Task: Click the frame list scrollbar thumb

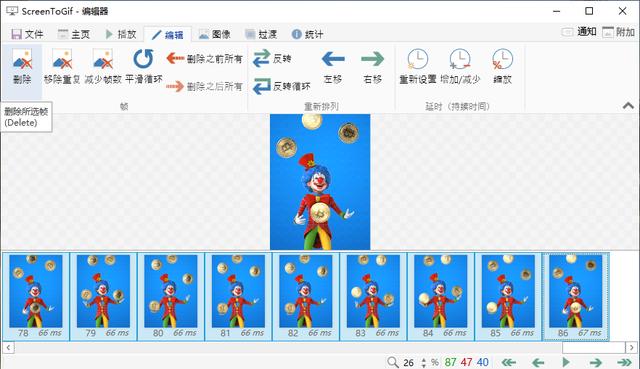Action: (593, 348)
